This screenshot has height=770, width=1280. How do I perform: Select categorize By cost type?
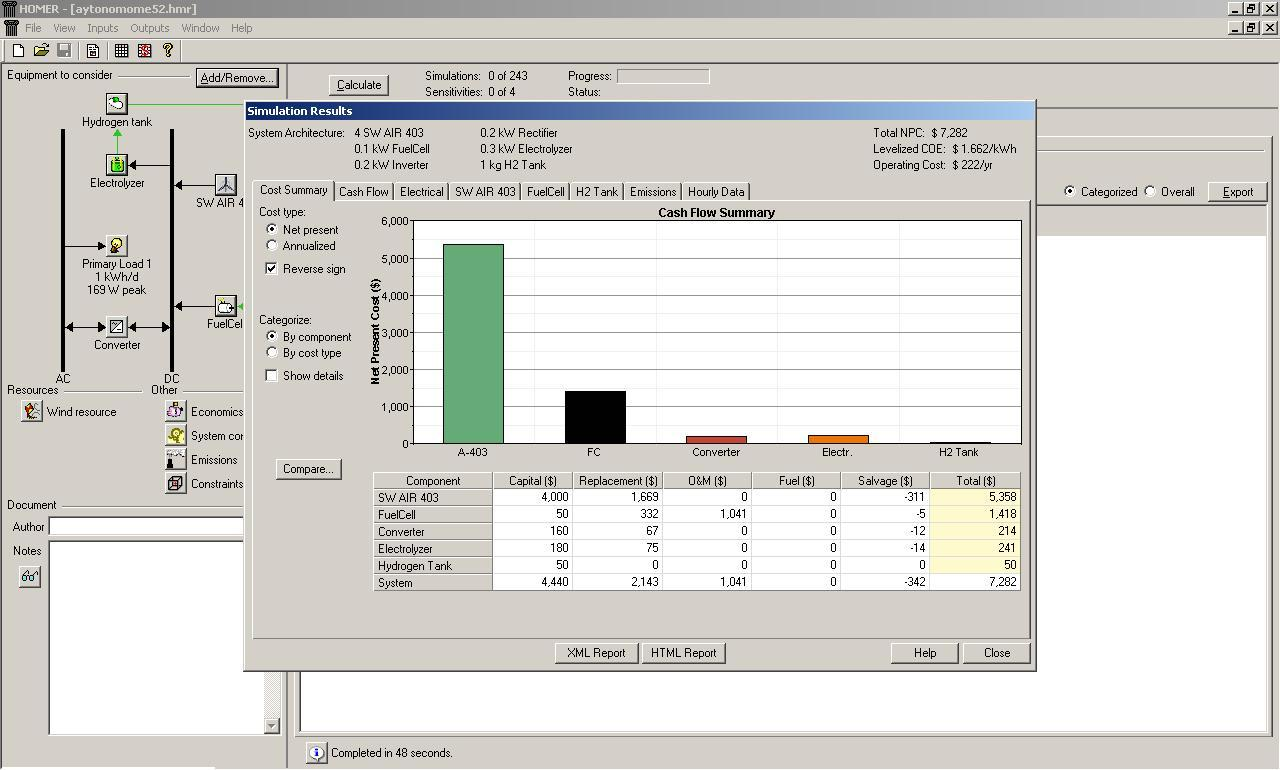pos(272,352)
